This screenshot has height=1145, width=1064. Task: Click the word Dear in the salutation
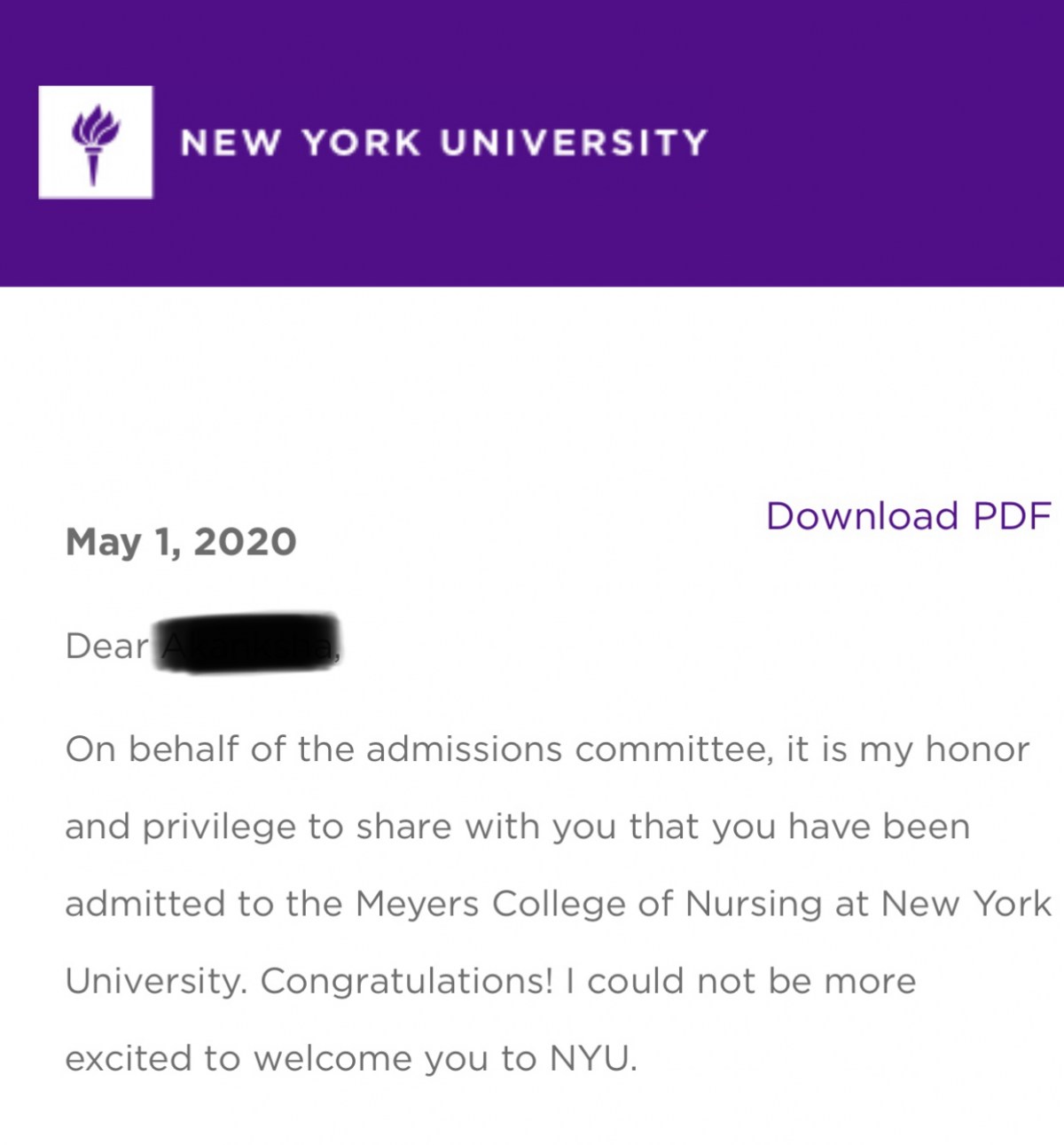107,646
